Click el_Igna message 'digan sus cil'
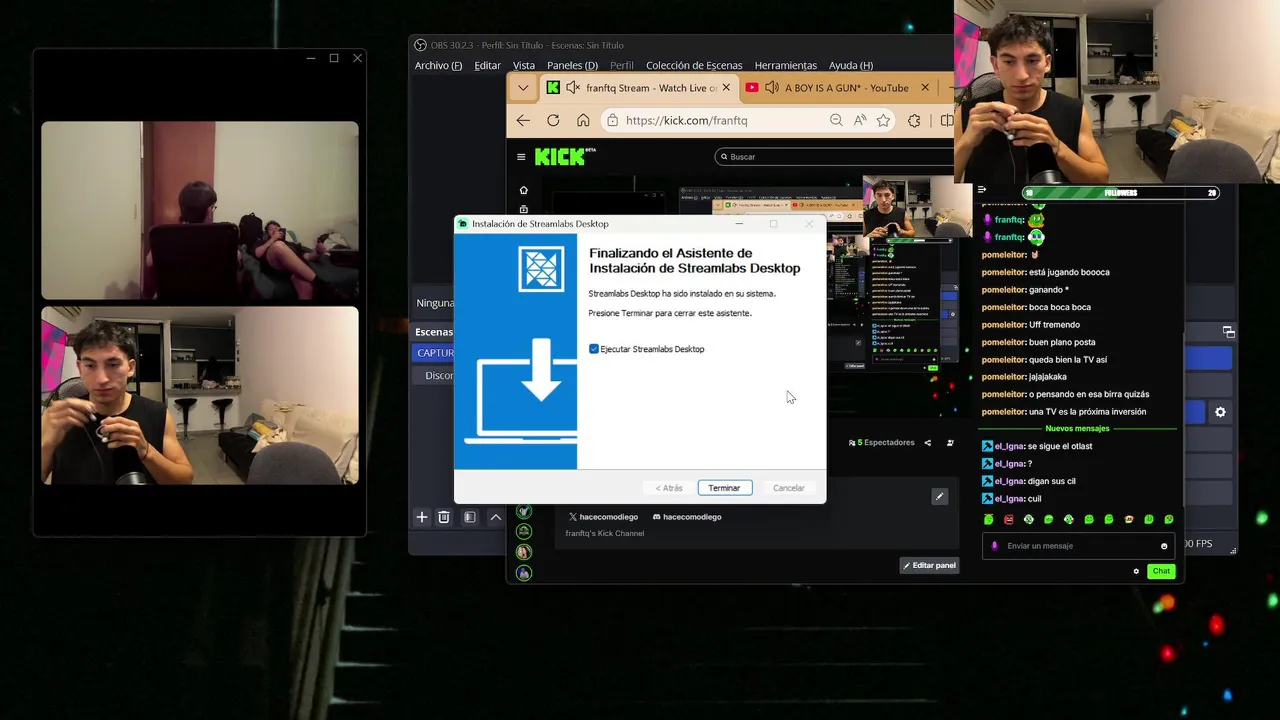The width and height of the screenshot is (1280, 720). pos(1051,481)
